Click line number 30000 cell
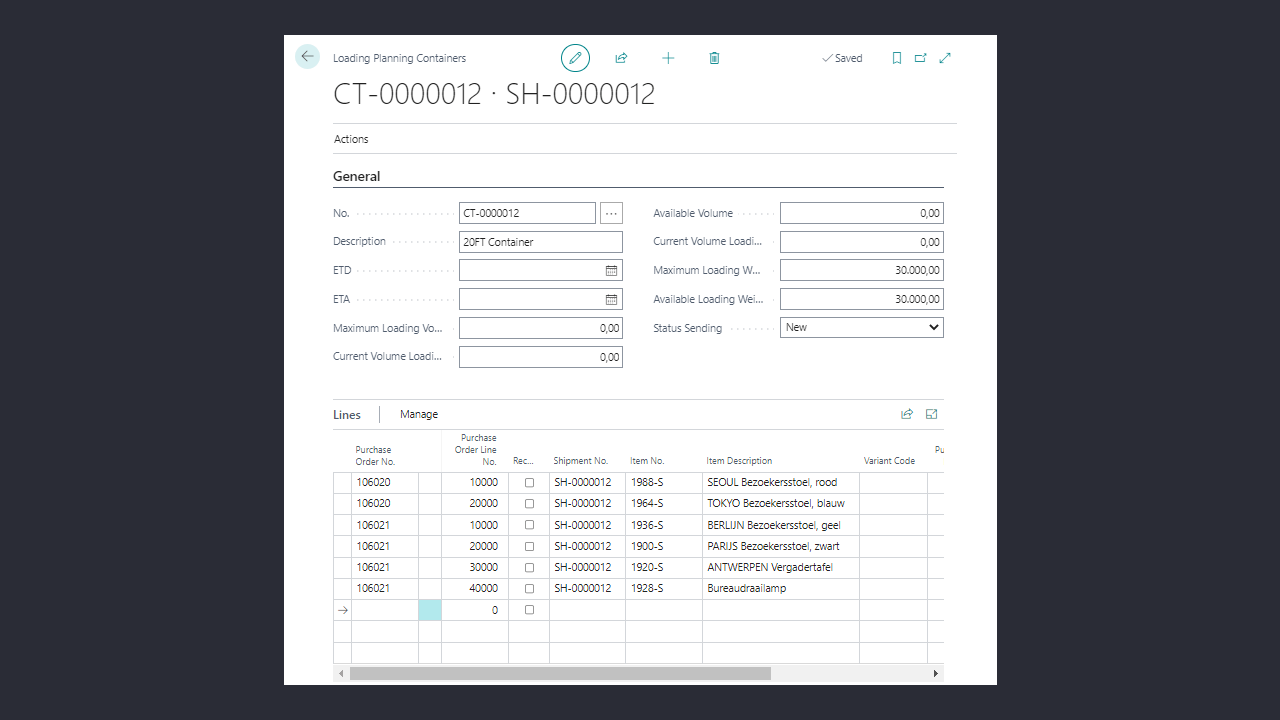 coord(475,568)
